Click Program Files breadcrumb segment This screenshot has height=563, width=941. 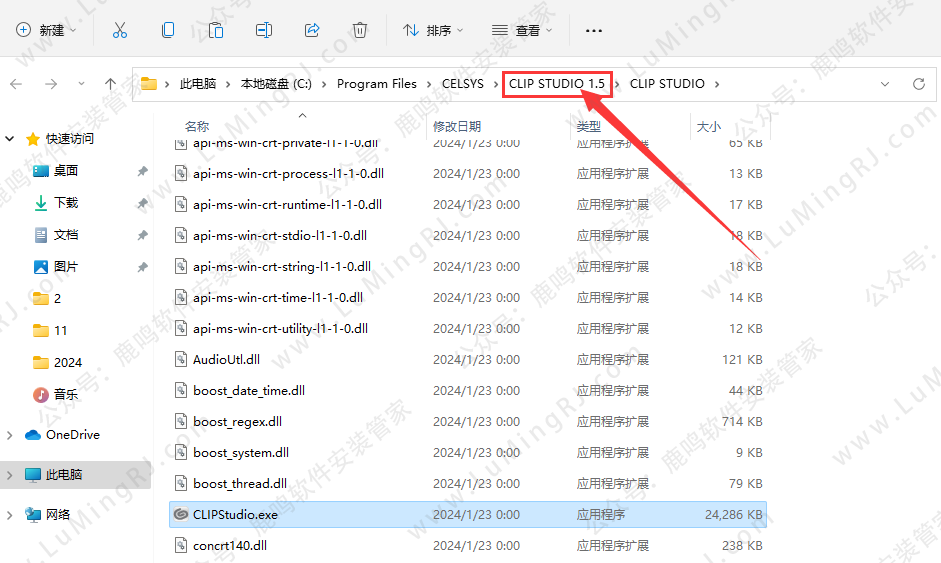376,84
